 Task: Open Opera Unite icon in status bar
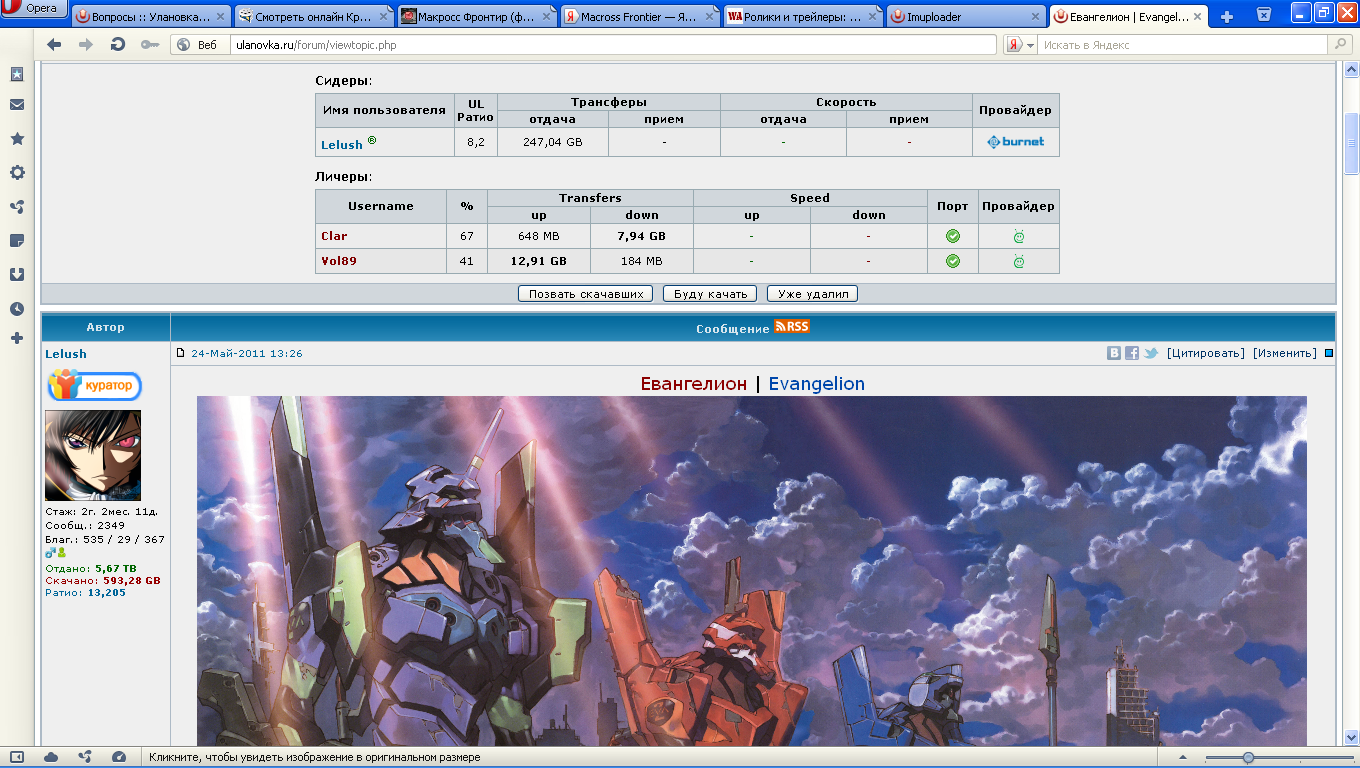(x=85, y=757)
